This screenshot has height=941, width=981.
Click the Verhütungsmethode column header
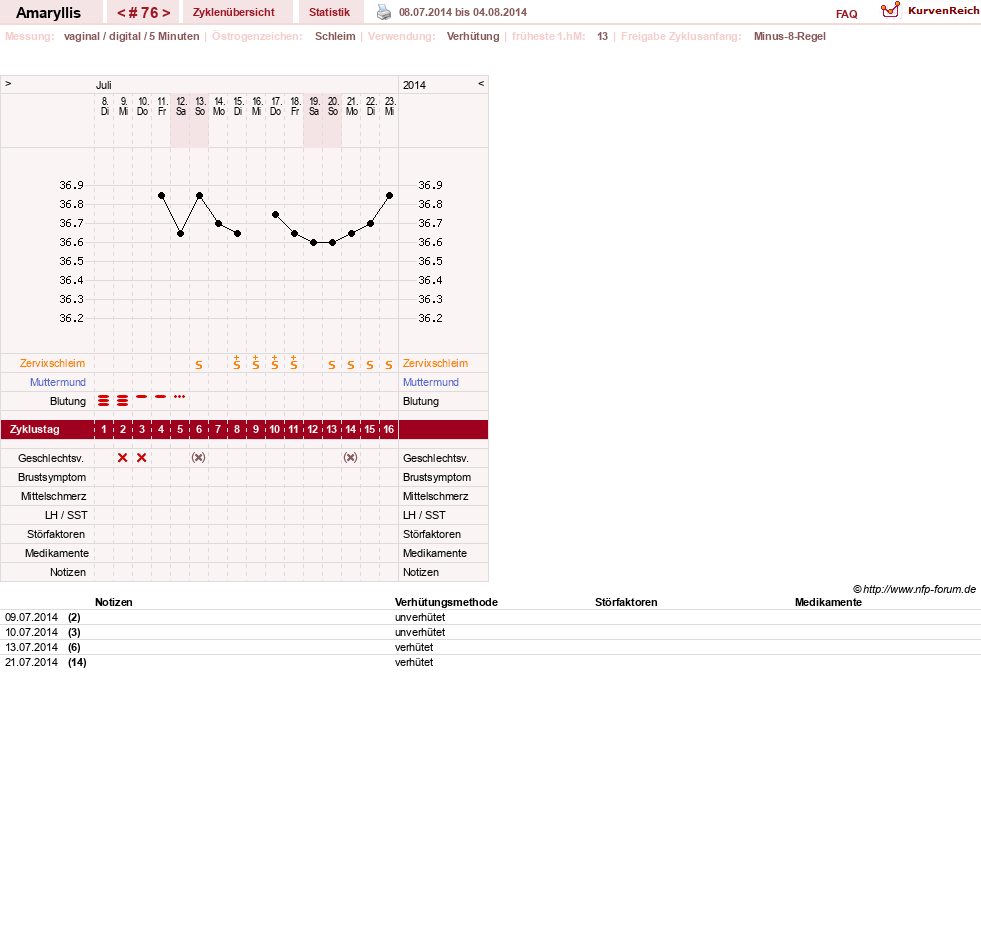tap(446, 602)
